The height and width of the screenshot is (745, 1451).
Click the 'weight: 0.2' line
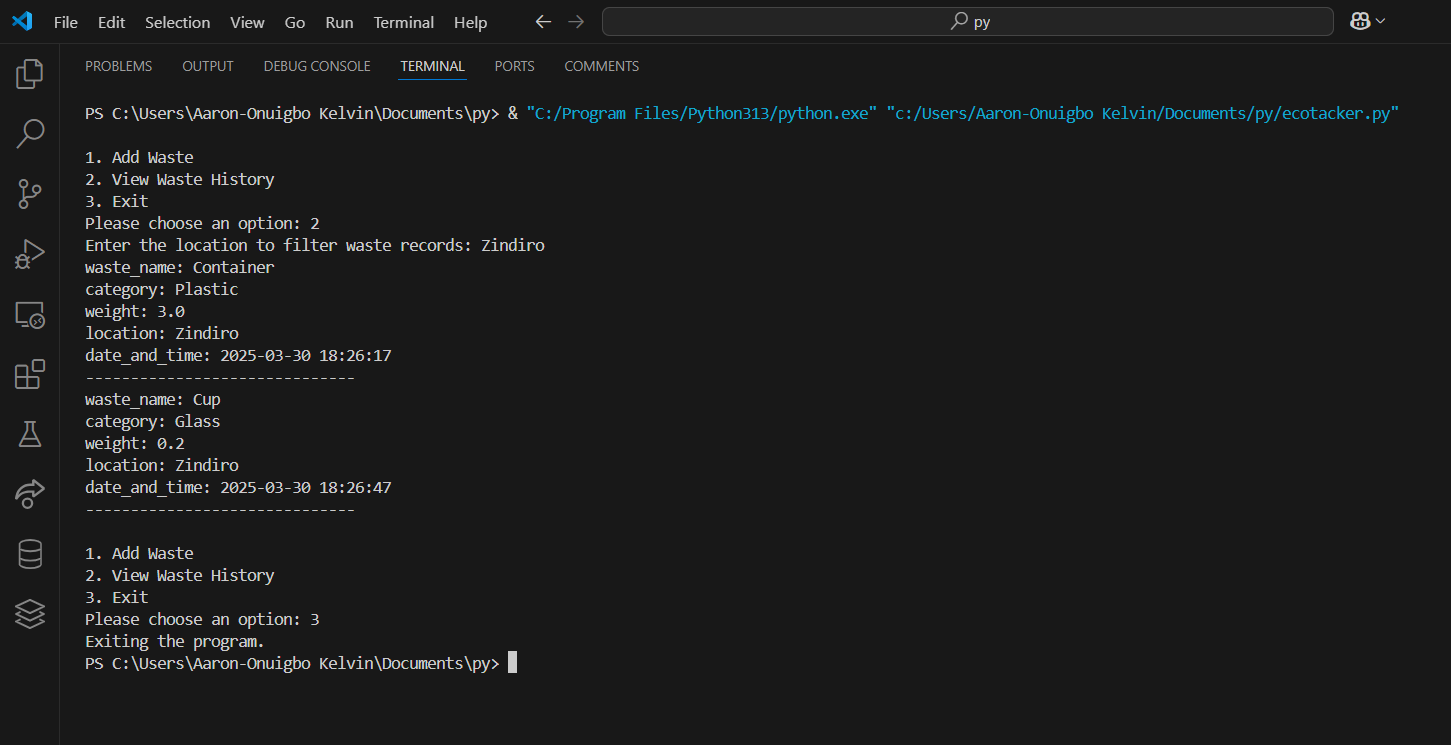pyautogui.click(x=135, y=443)
